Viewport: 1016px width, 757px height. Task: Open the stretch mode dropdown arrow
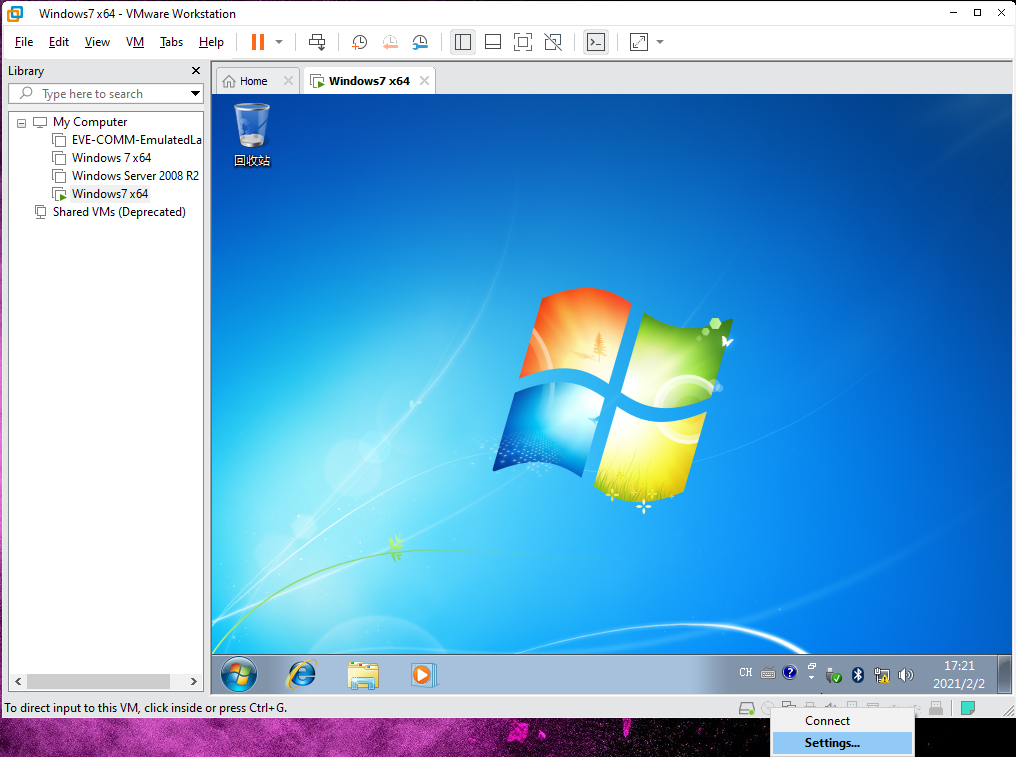pos(660,42)
